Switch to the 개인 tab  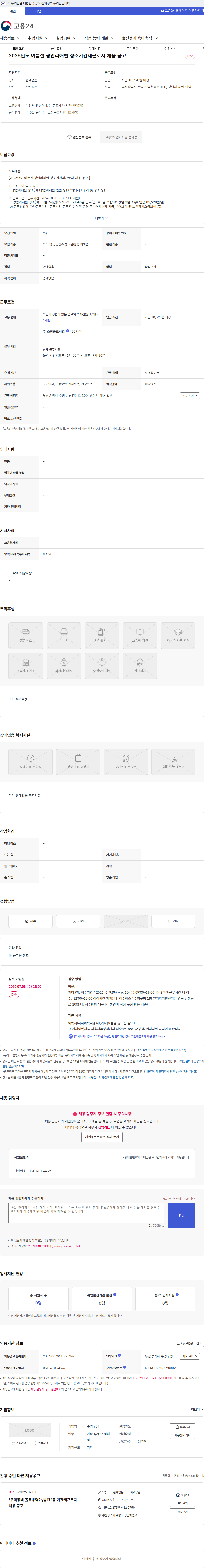[x=13, y=11]
